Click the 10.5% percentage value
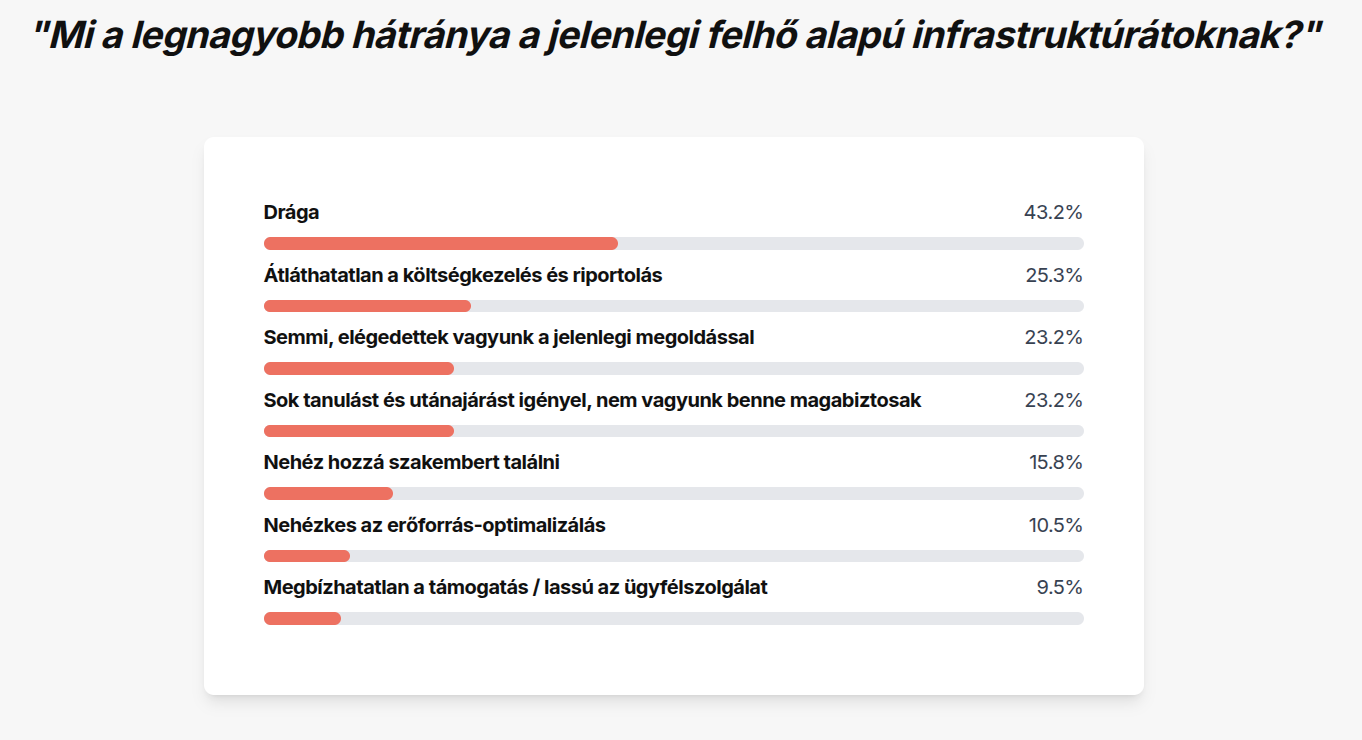This screenshot has height=740, width=1362. pos(1056,525)
